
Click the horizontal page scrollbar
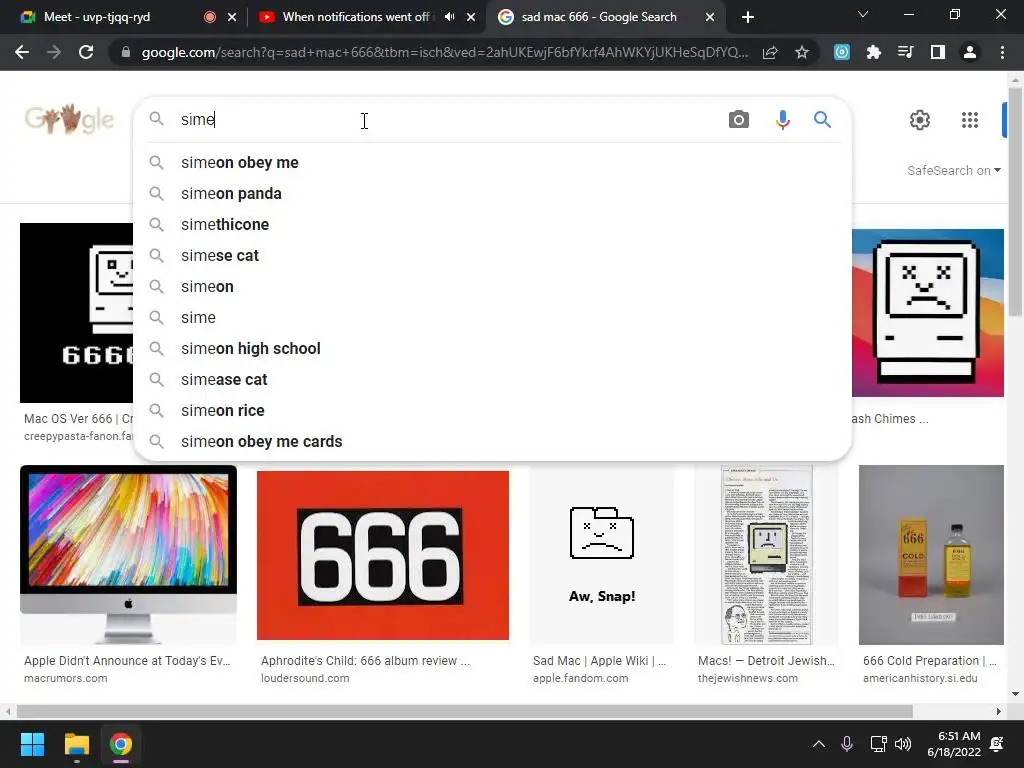[464, 711]
